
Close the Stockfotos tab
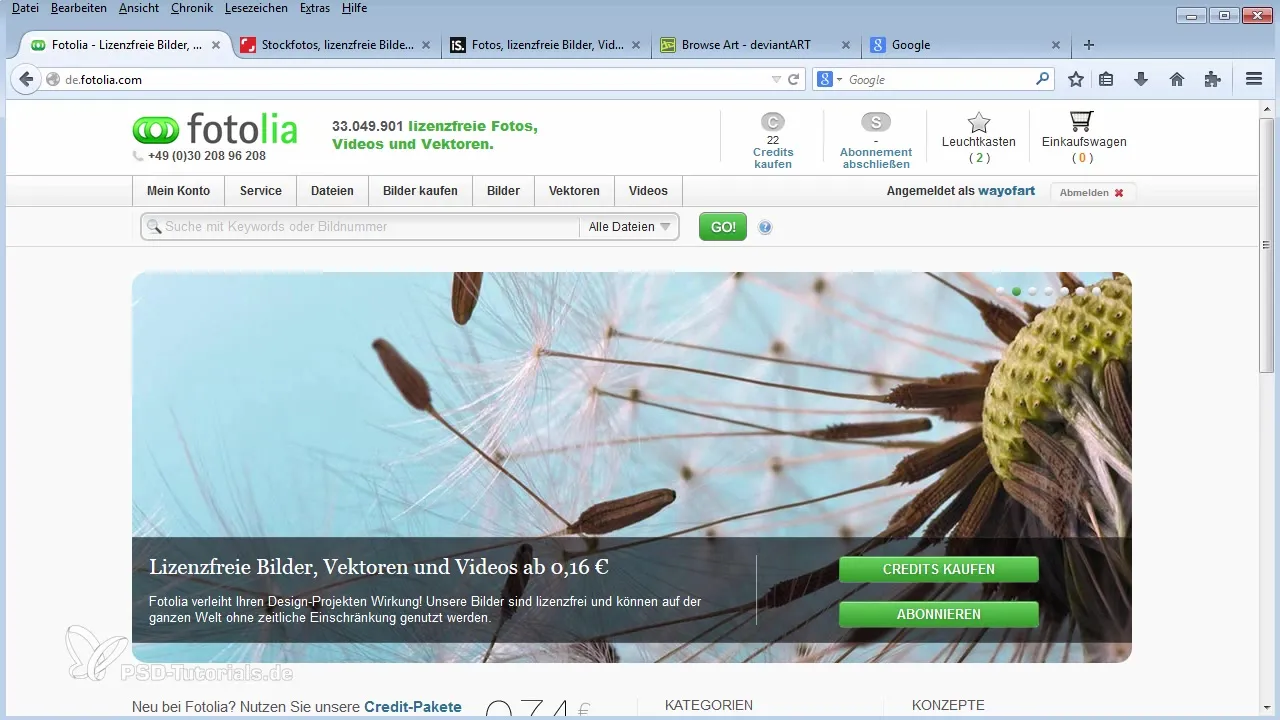click(x=427, y=45)
